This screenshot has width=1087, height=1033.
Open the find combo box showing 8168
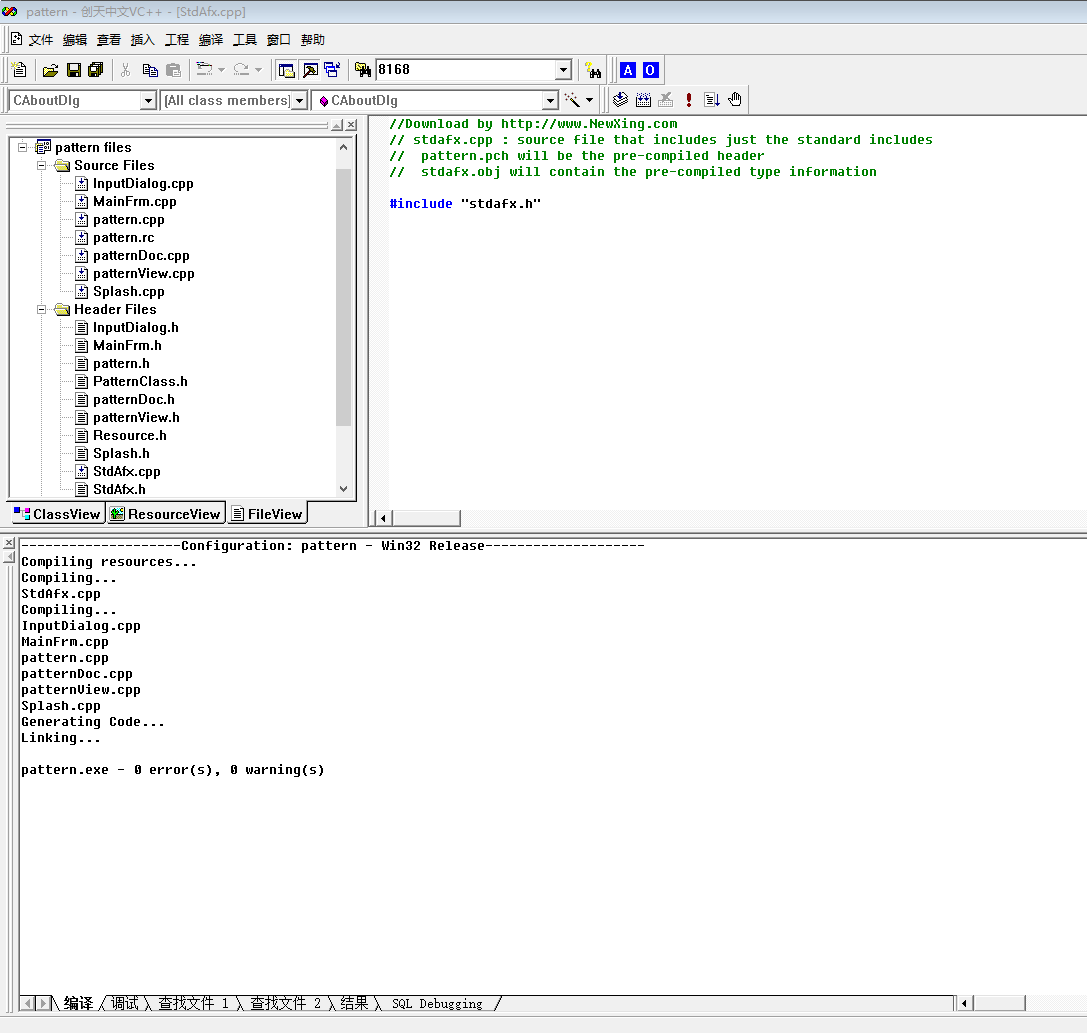click(563, 70)
